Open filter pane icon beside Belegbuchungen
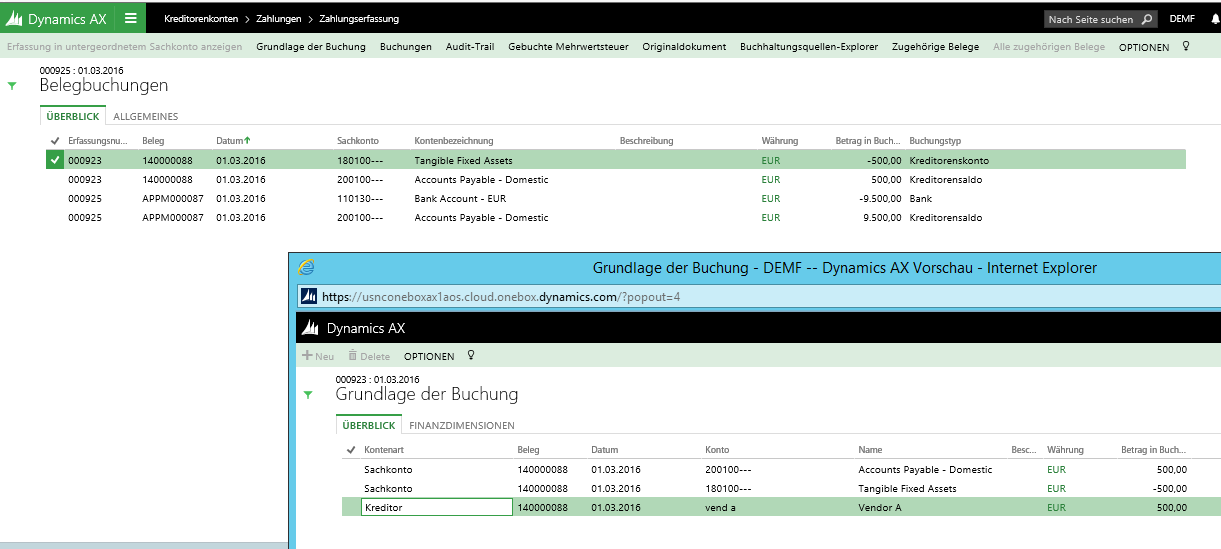The width and height of the screenshot is (1221, 549). (12, 86)
